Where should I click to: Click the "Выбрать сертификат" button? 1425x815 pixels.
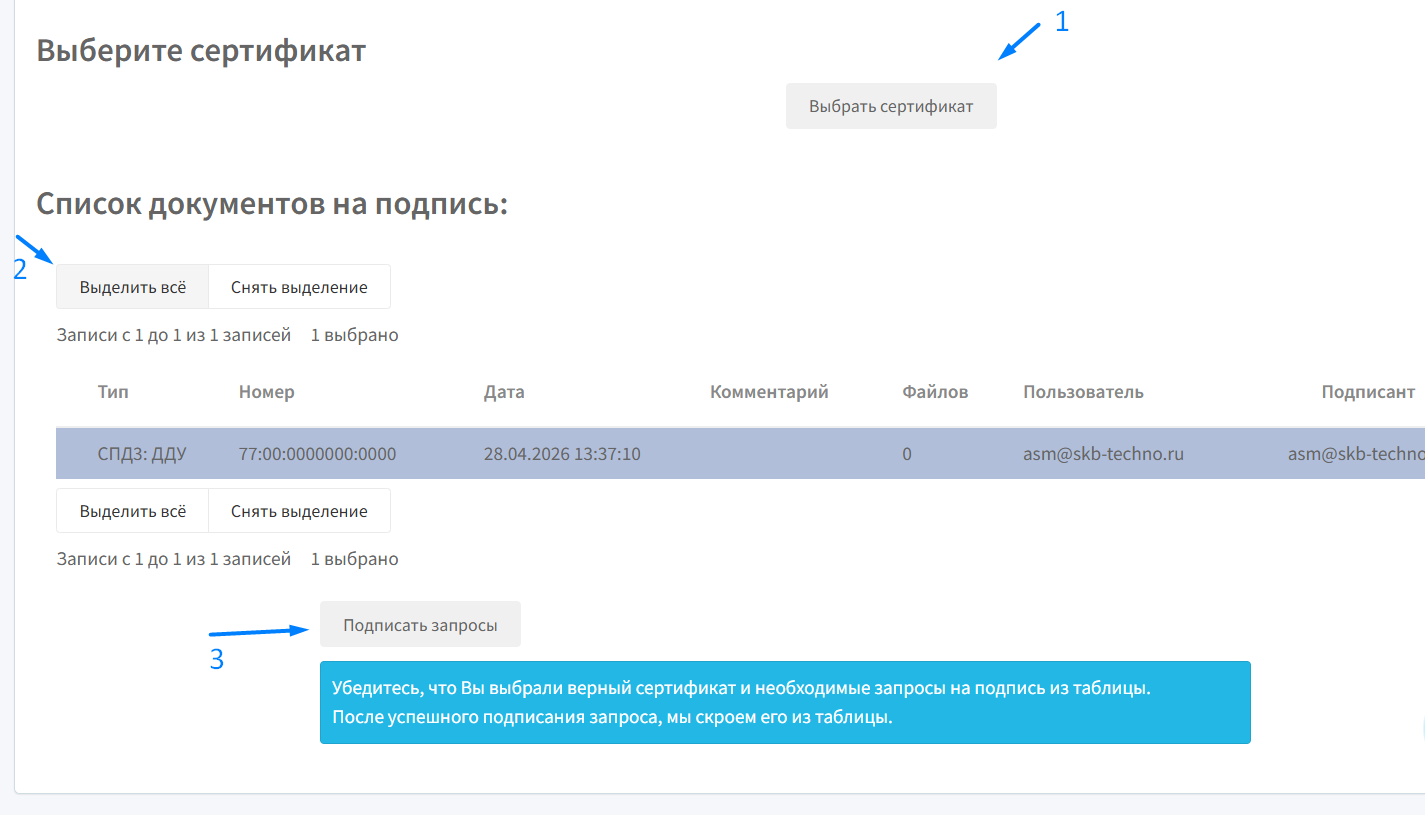coord(891,106)
